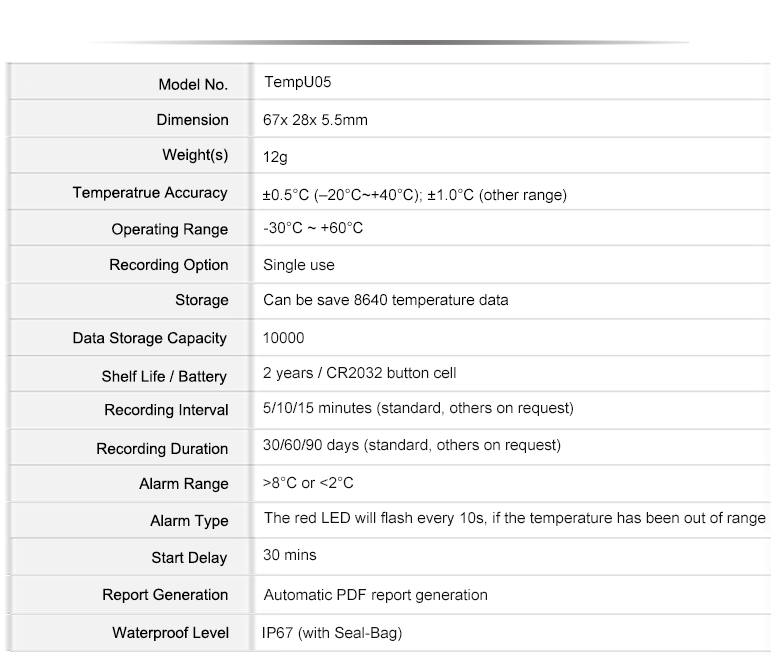This screenshot has height=670, width=771.
Task: Click the red LED alarm type description
Action: (x=514, y=518)
